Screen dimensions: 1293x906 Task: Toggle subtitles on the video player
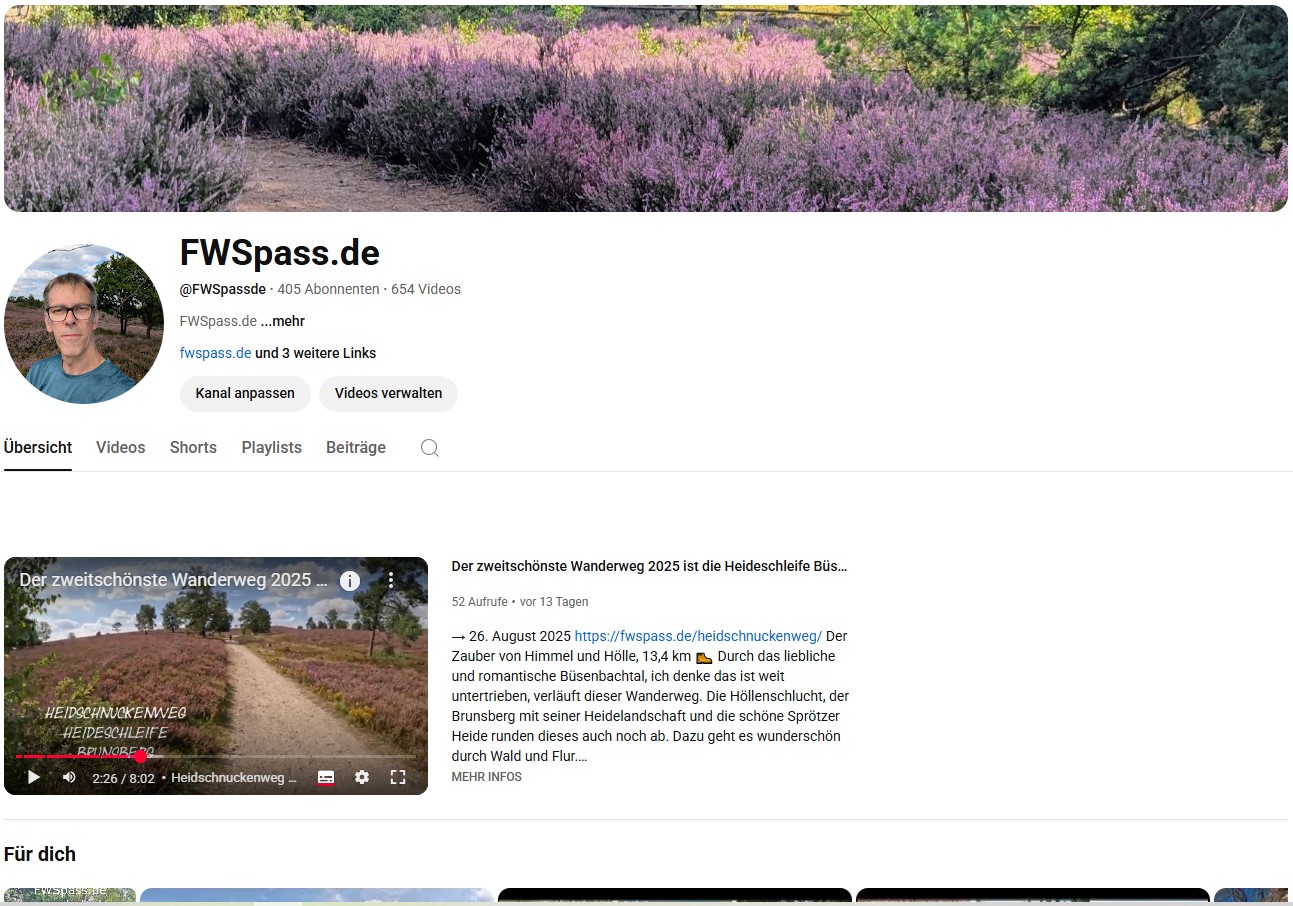click(x=326, y=777)
